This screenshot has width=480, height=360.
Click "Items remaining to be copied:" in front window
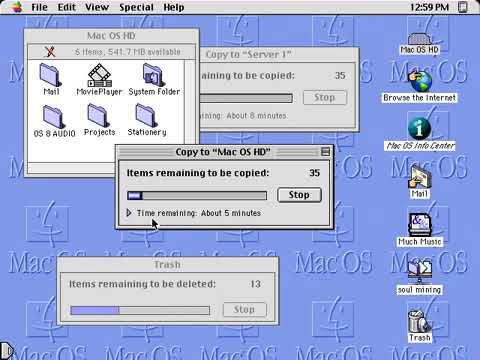198,173
